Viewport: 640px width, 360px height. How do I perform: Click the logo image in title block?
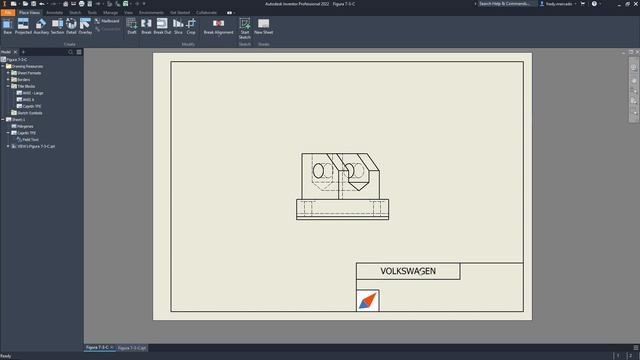(368, 300)
